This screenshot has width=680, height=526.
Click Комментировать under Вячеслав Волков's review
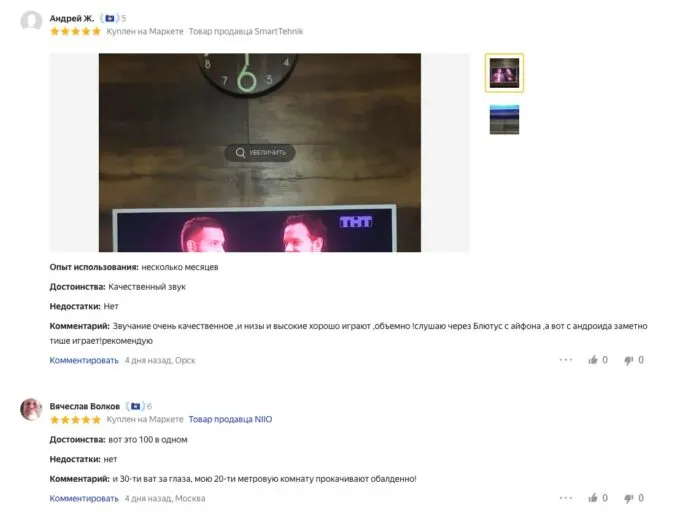(84, 498)
